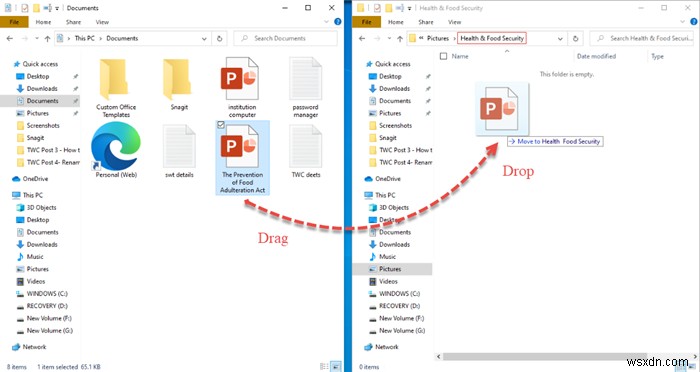Screen dimensions: 700x372
Task: Open the Share tab in Health & Food Security window
Action: (x=426, y=22)
